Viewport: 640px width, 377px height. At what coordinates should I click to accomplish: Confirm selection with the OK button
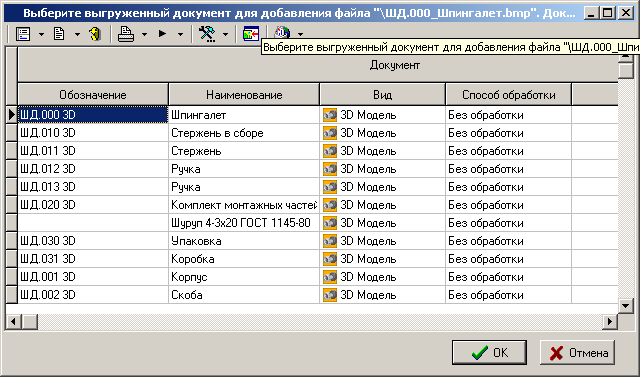[489, 353]
